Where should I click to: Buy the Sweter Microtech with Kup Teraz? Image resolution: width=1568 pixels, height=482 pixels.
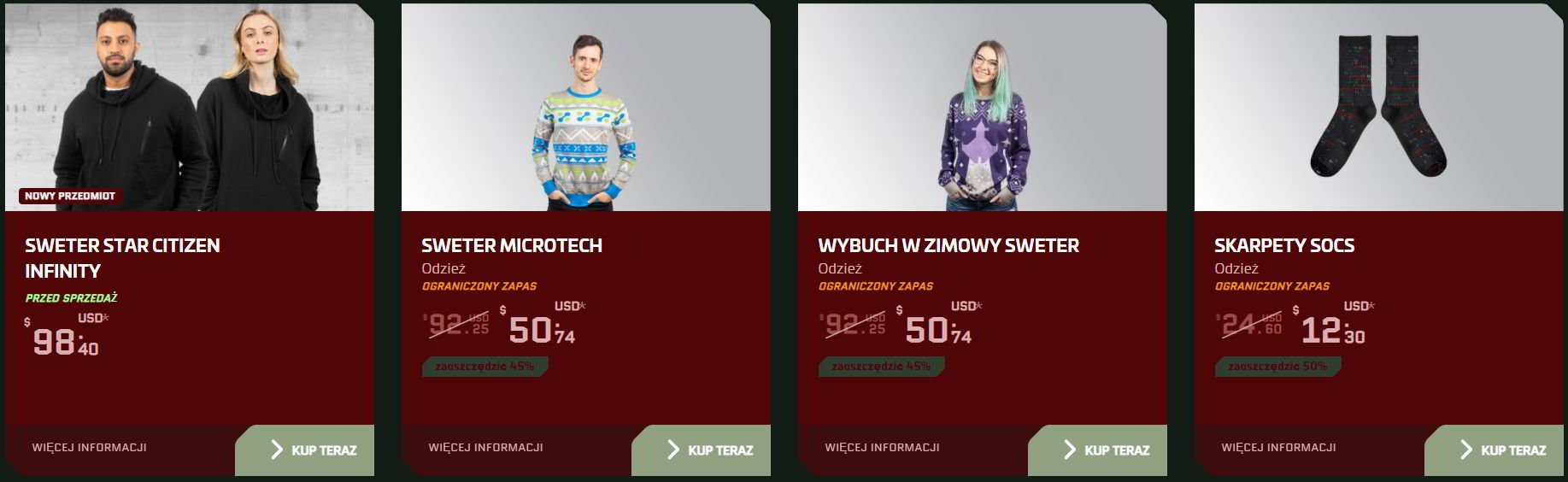point(702,450)
